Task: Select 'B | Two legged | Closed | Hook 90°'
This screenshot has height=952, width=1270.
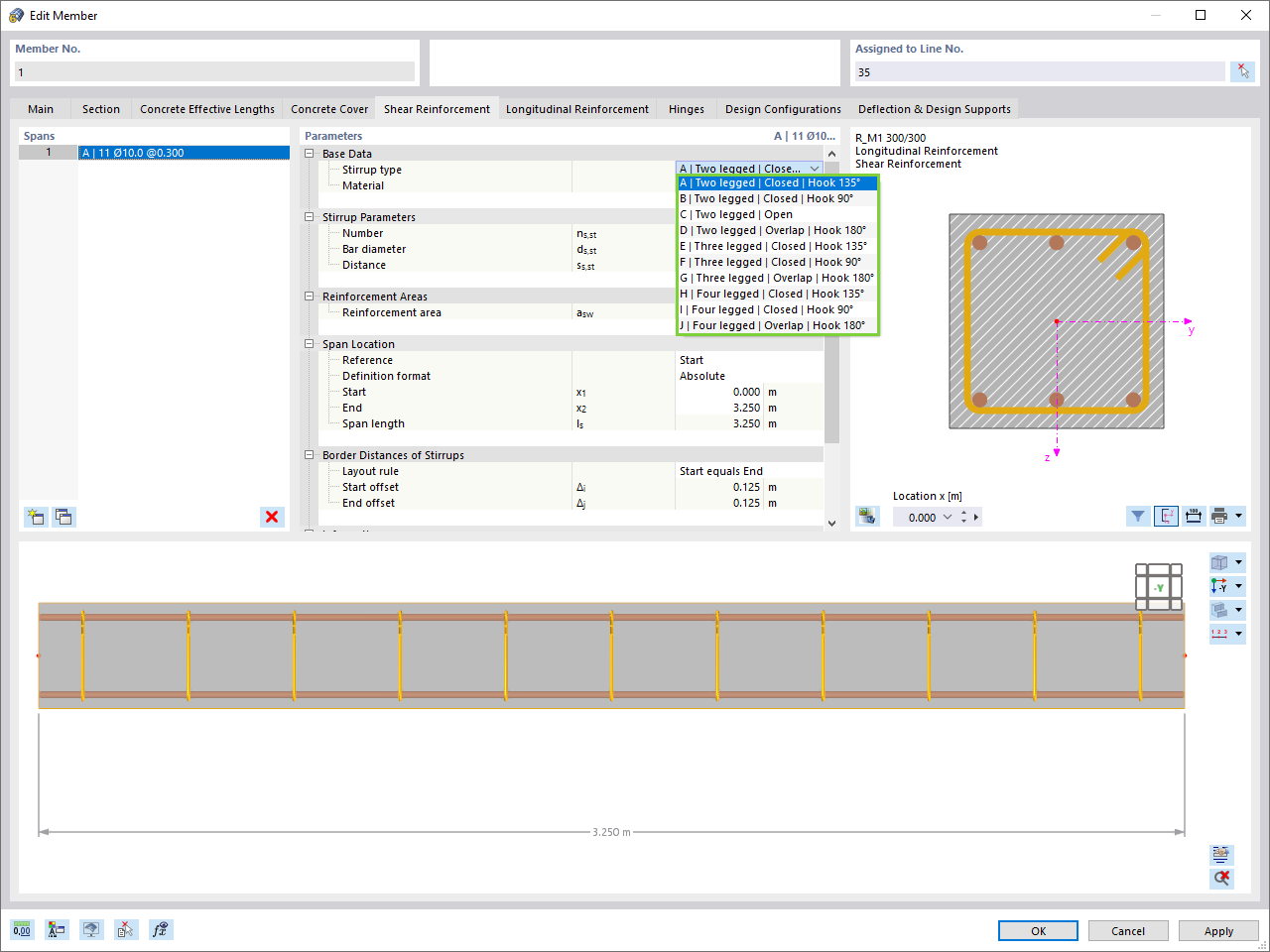Action: [x=778, y=198]
